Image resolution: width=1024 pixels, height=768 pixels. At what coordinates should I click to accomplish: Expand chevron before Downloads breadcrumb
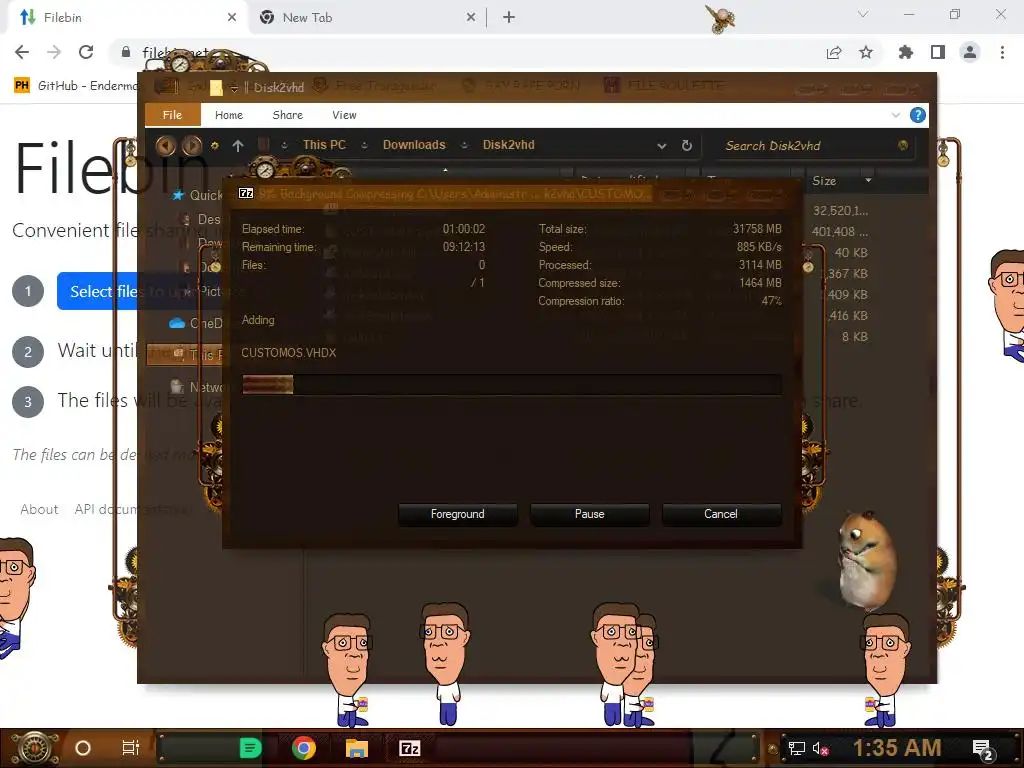pyautogui.click(x=364, y=146)
